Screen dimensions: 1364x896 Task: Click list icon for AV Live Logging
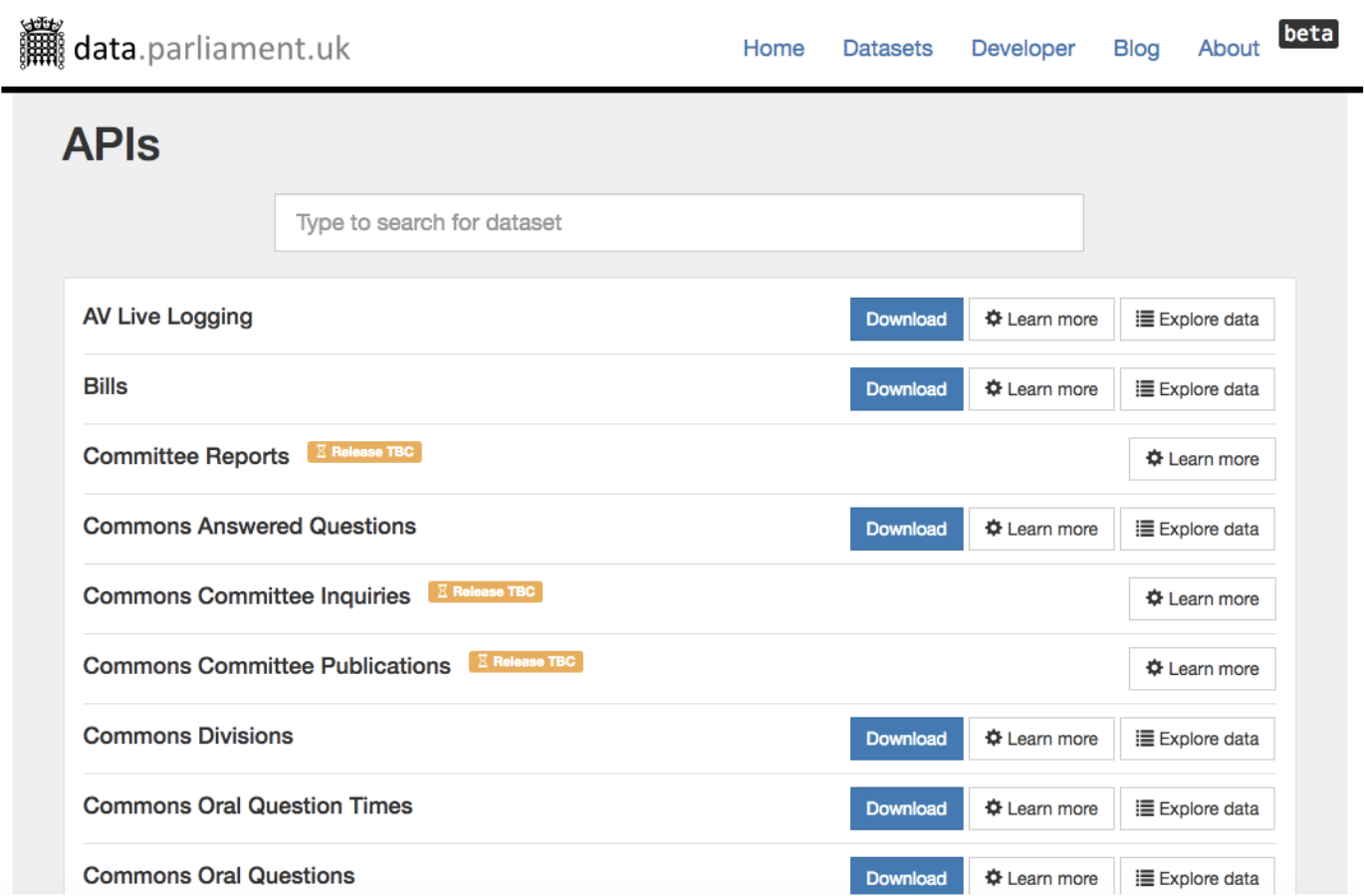(x=1145, y=319)
